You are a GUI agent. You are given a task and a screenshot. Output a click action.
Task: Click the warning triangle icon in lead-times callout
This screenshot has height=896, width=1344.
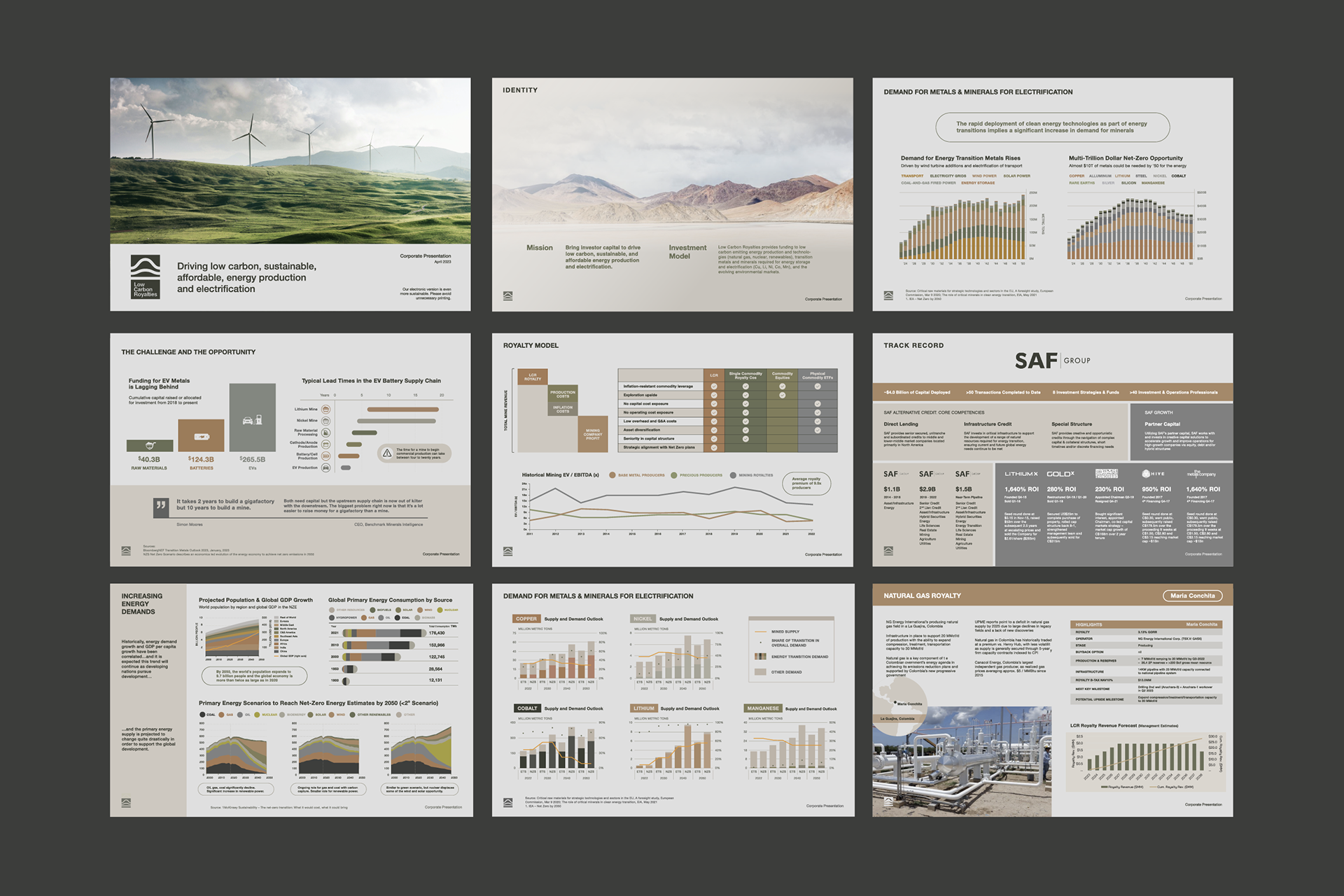click(387, 454)
